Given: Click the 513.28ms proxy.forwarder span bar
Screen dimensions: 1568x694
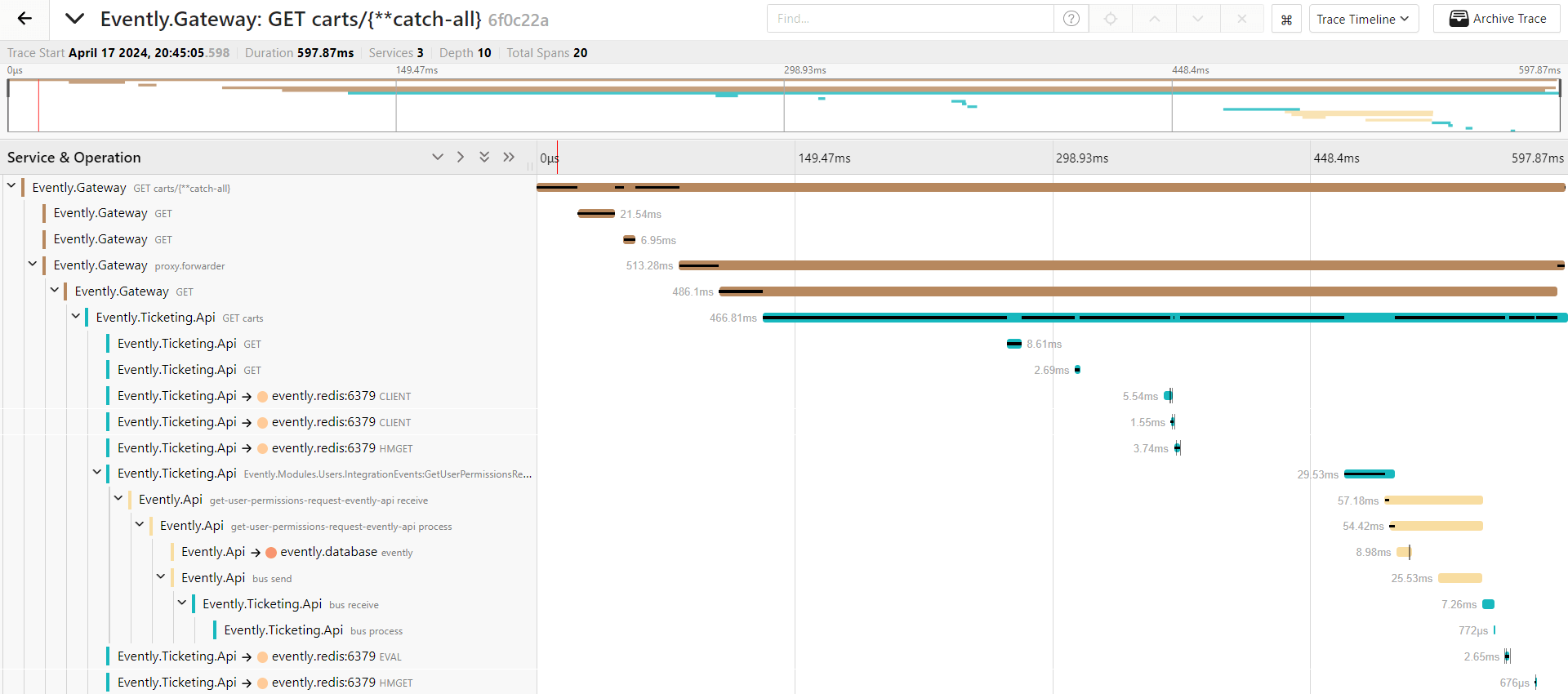Looking at the screenshot, I should click(1121, 265).
